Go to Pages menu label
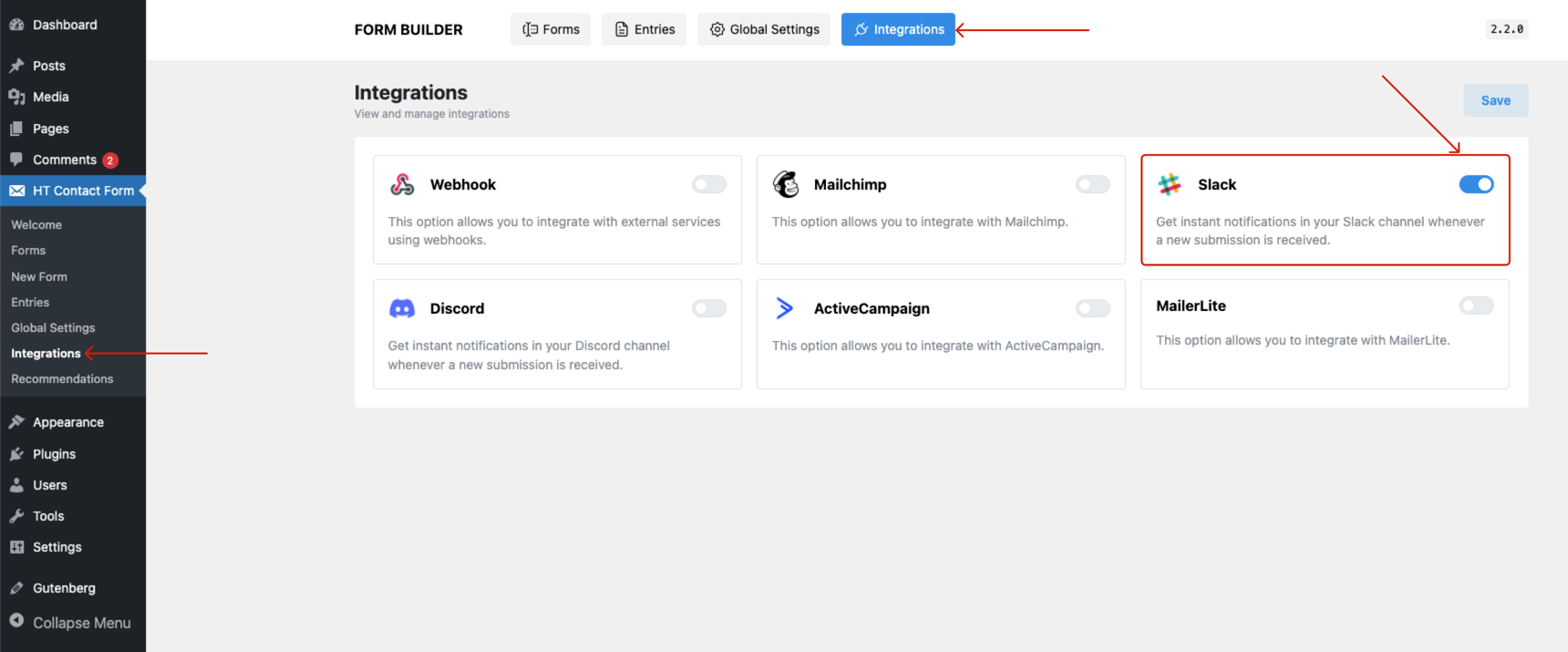 click(51, 129)
